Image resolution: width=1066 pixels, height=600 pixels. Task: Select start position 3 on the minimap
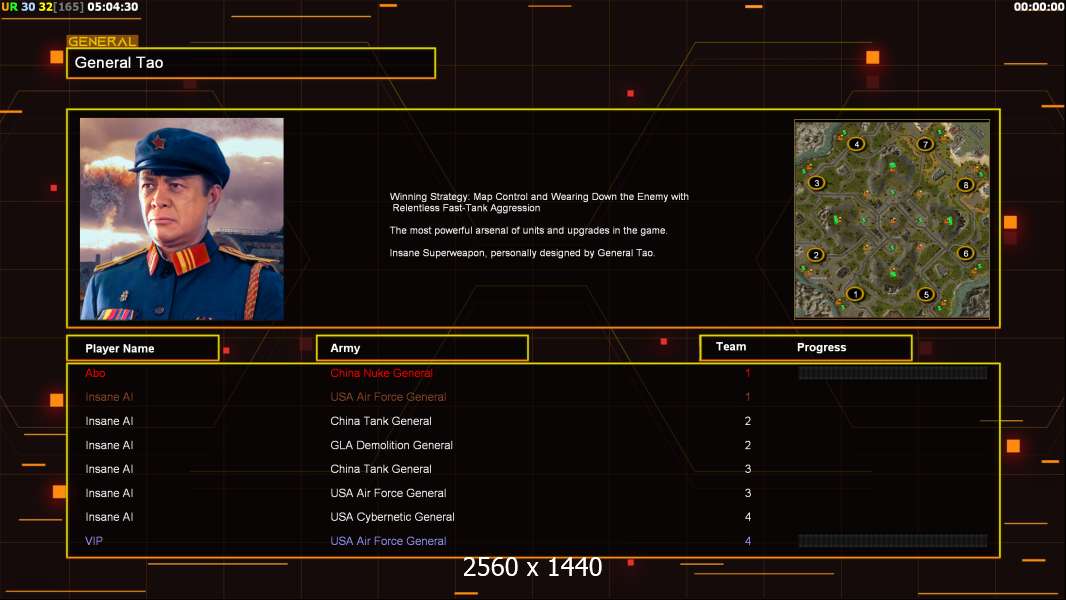coord(816,183)
